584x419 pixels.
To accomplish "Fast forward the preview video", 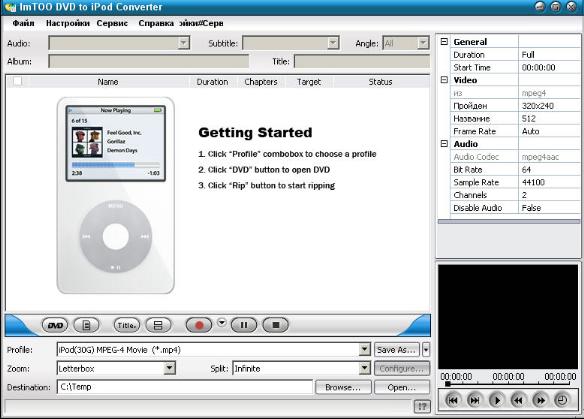I will (x=540, y=400).
